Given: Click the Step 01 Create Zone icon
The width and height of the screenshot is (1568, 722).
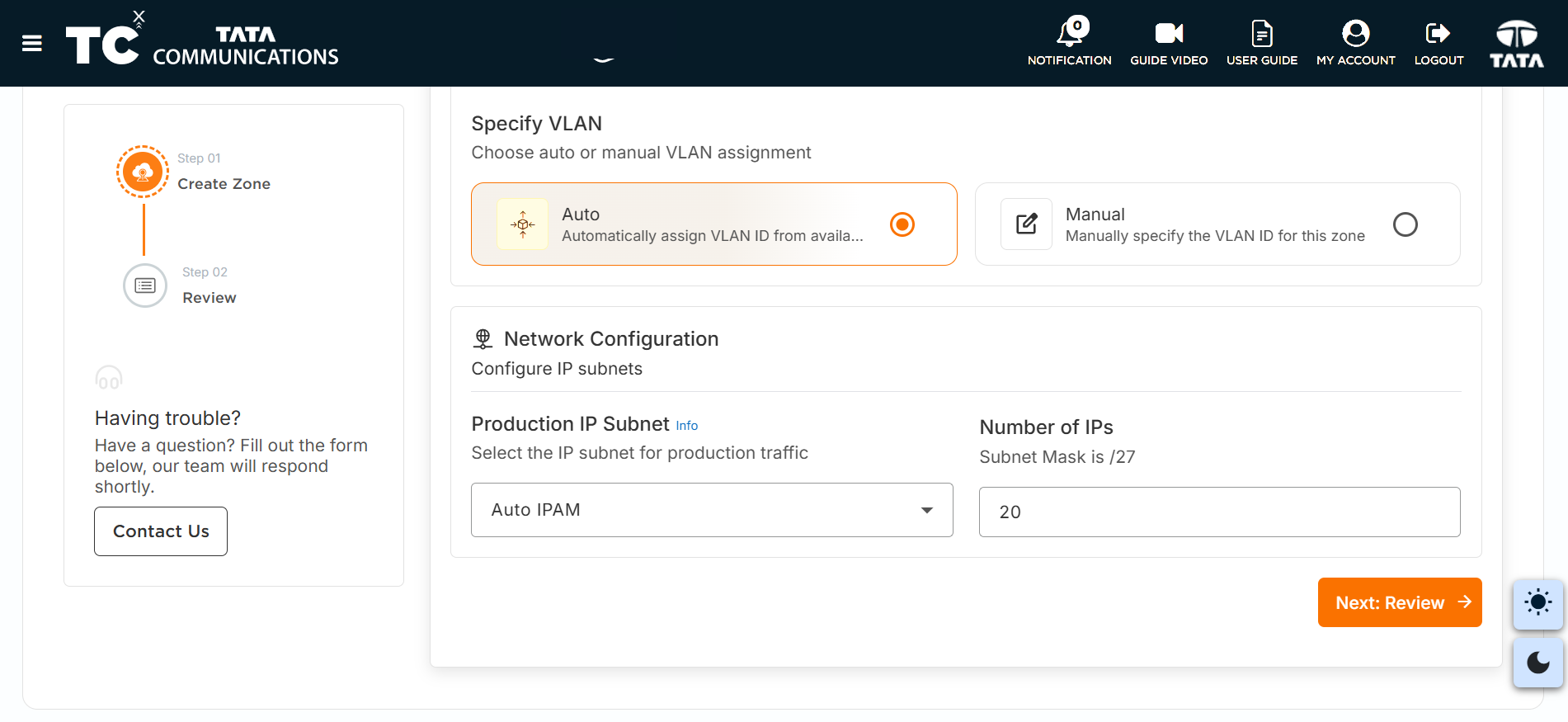Looking at the screenshot, I should point(143,172).
